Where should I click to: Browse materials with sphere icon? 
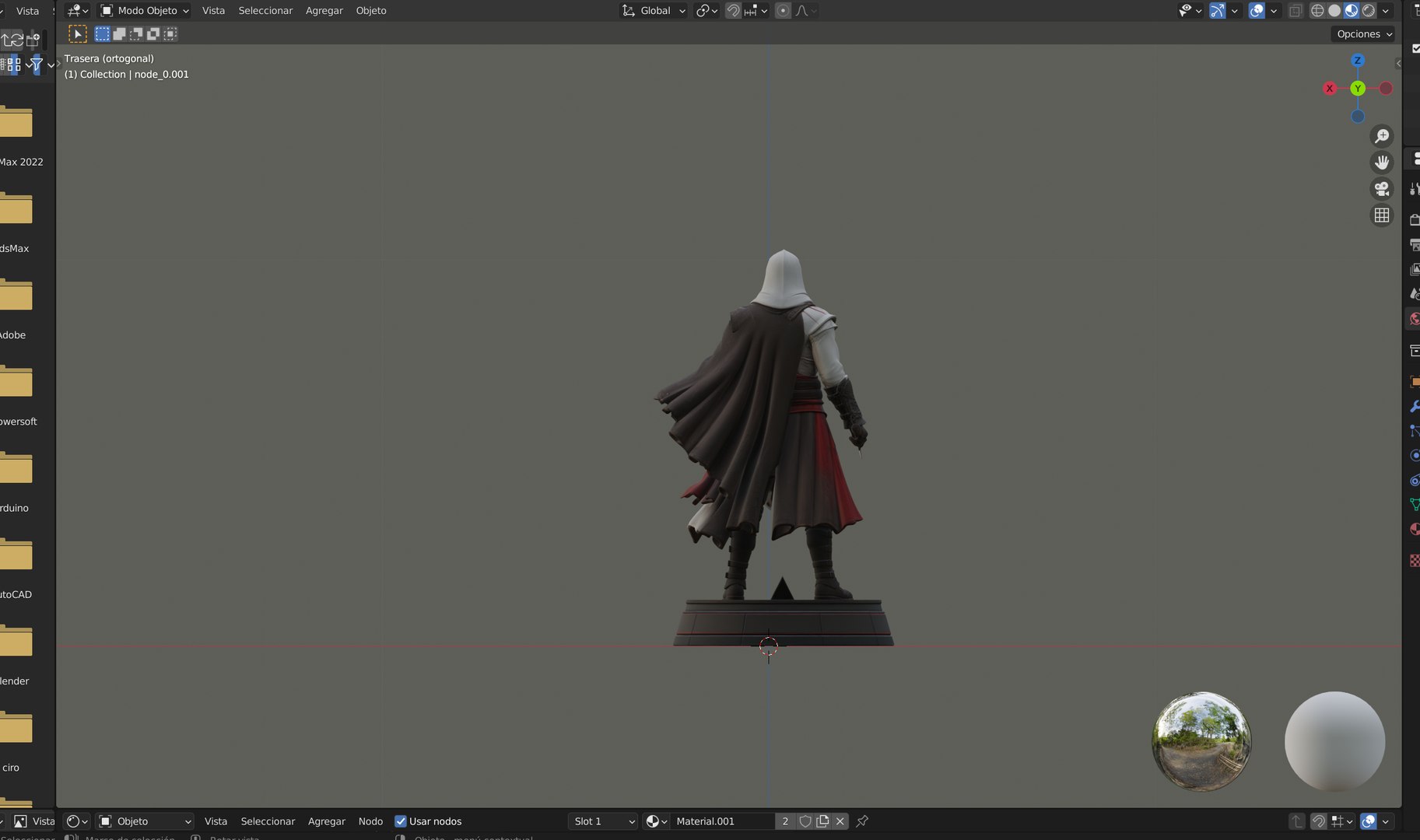pyautogui.click(x=657, y=821)
